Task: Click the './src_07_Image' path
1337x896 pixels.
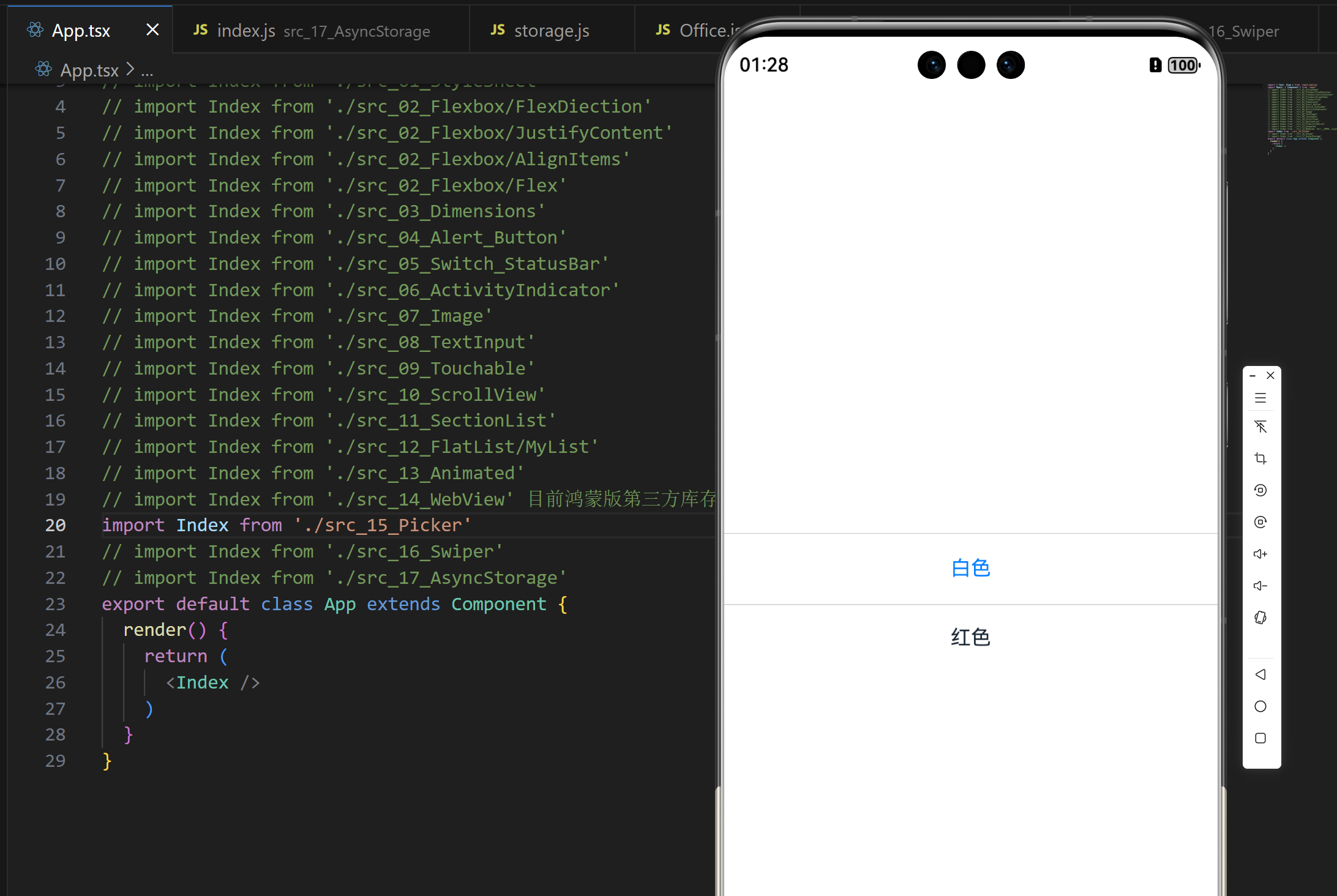Action: tap(408, 316)
